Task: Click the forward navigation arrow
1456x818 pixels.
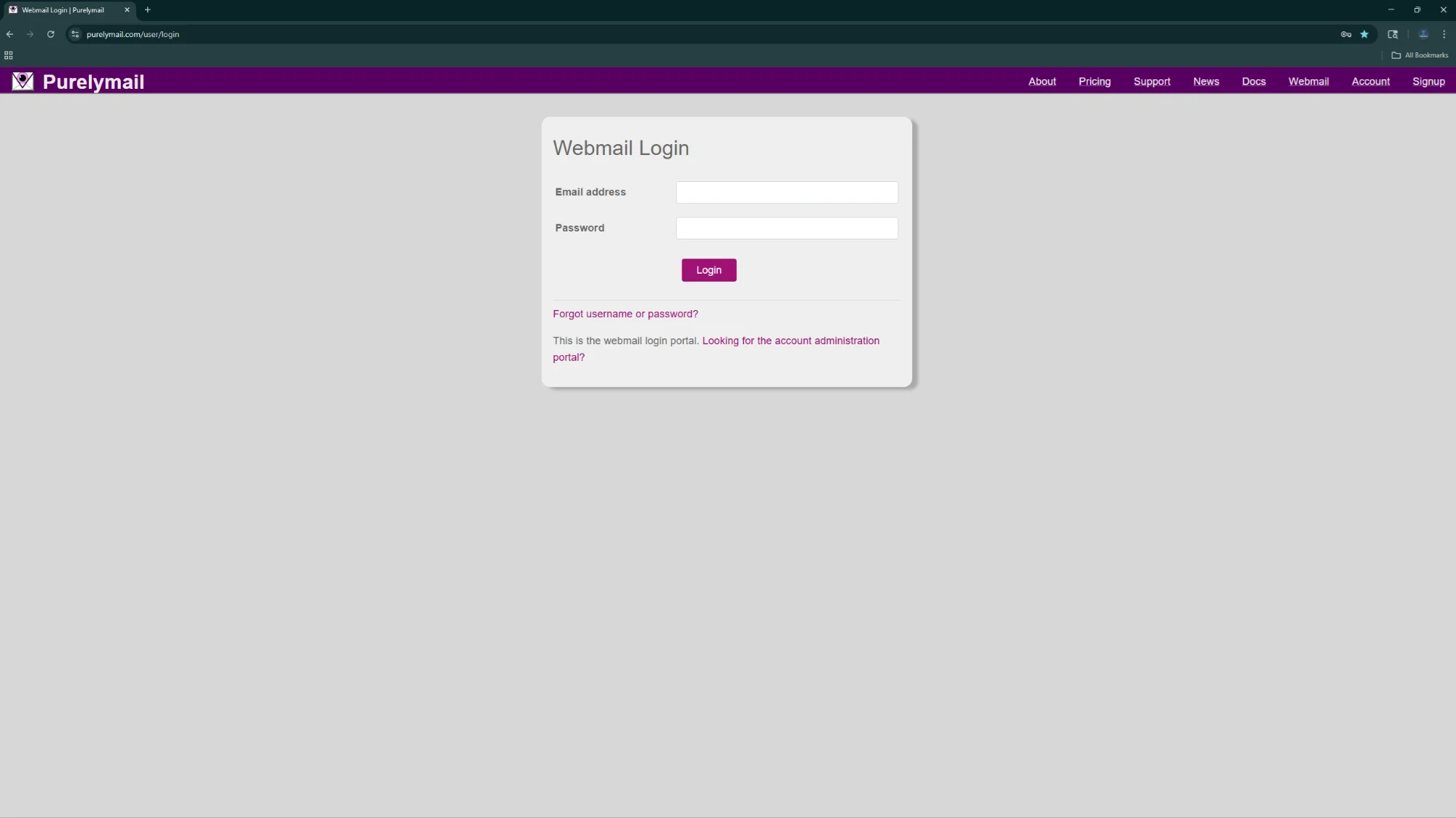Action: [x=30, y=34]
